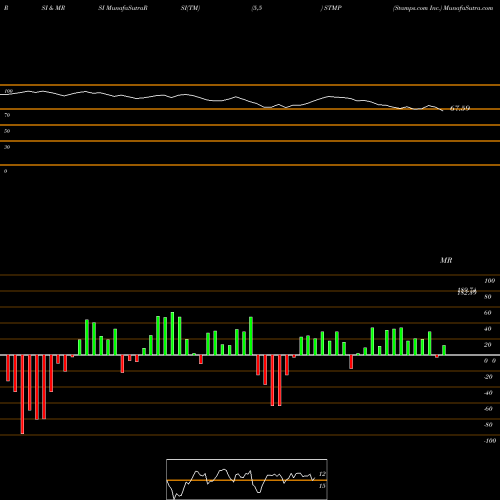The image size is (500, 500).
Task: Click the -60 label on the MR axis
Action: pyautogui.click(x=488, y=409)
